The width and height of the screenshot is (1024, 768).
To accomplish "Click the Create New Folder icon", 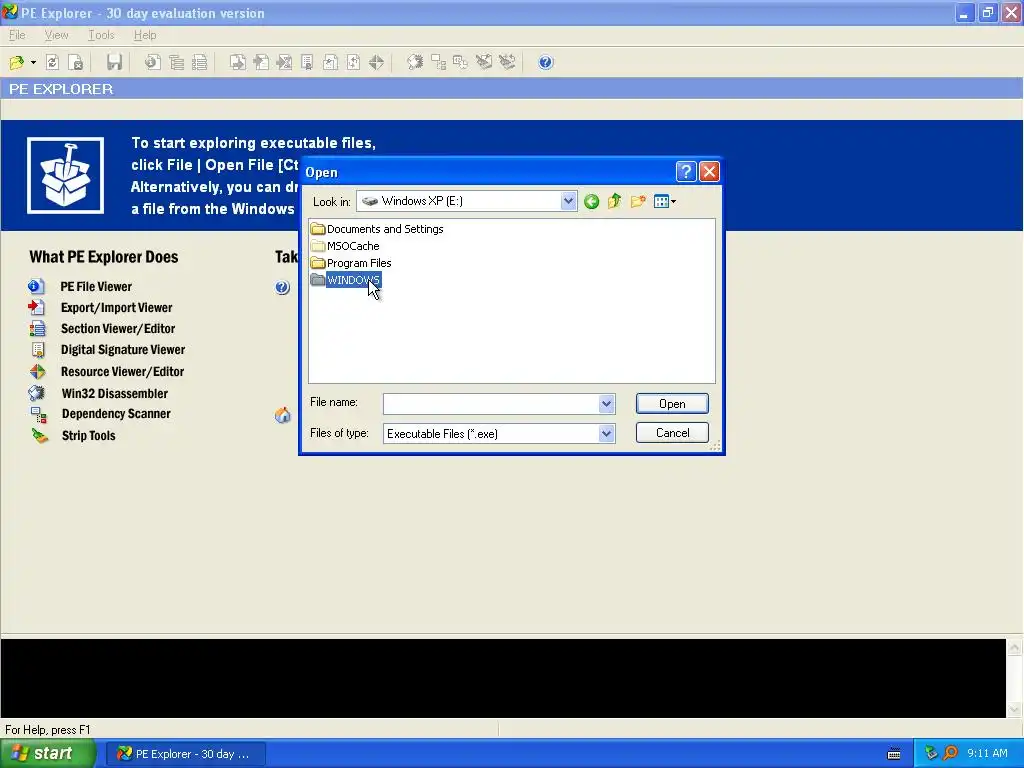I will click(x=638, y=201).
